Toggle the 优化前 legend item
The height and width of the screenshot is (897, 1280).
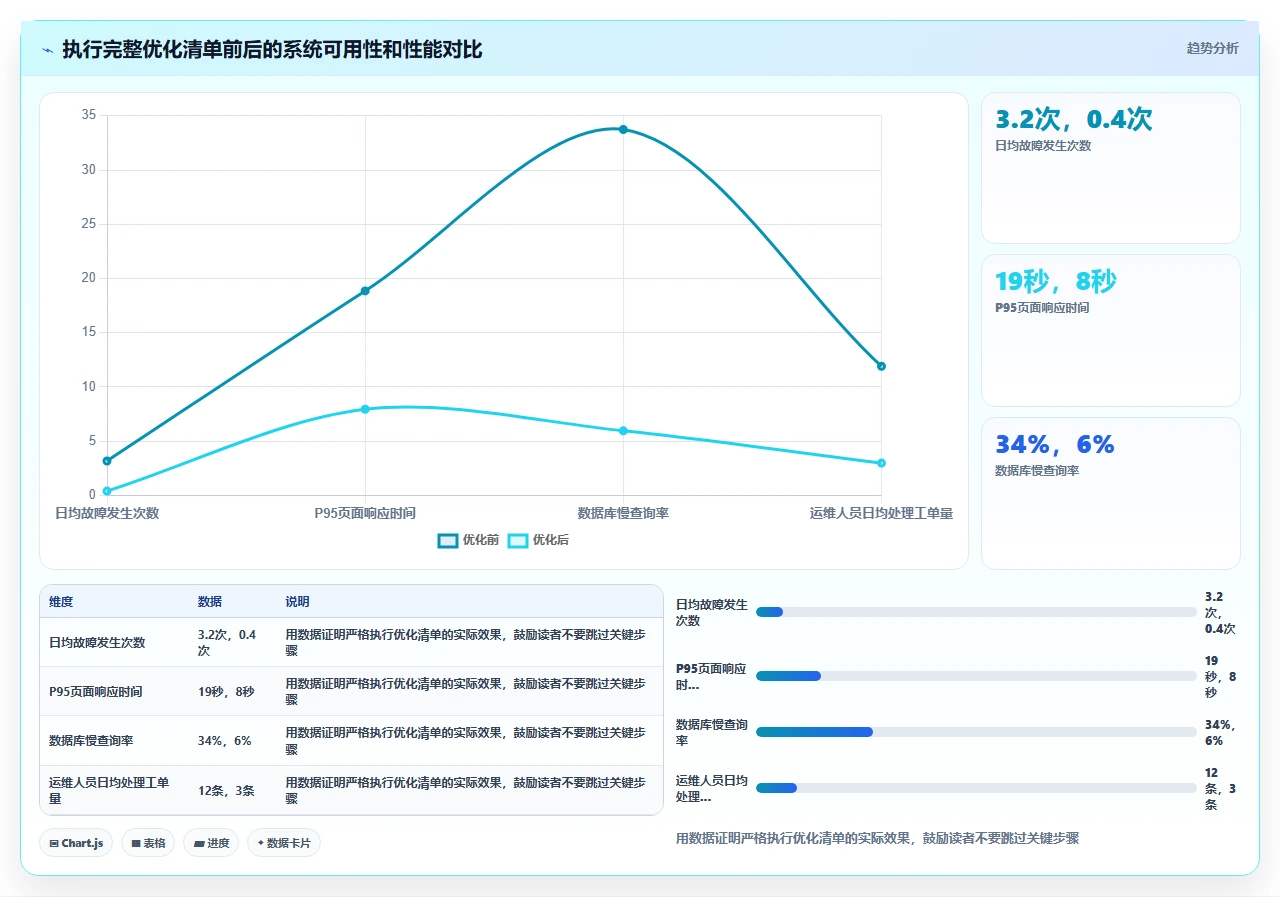pyautogui.click(x=469, y=540)
